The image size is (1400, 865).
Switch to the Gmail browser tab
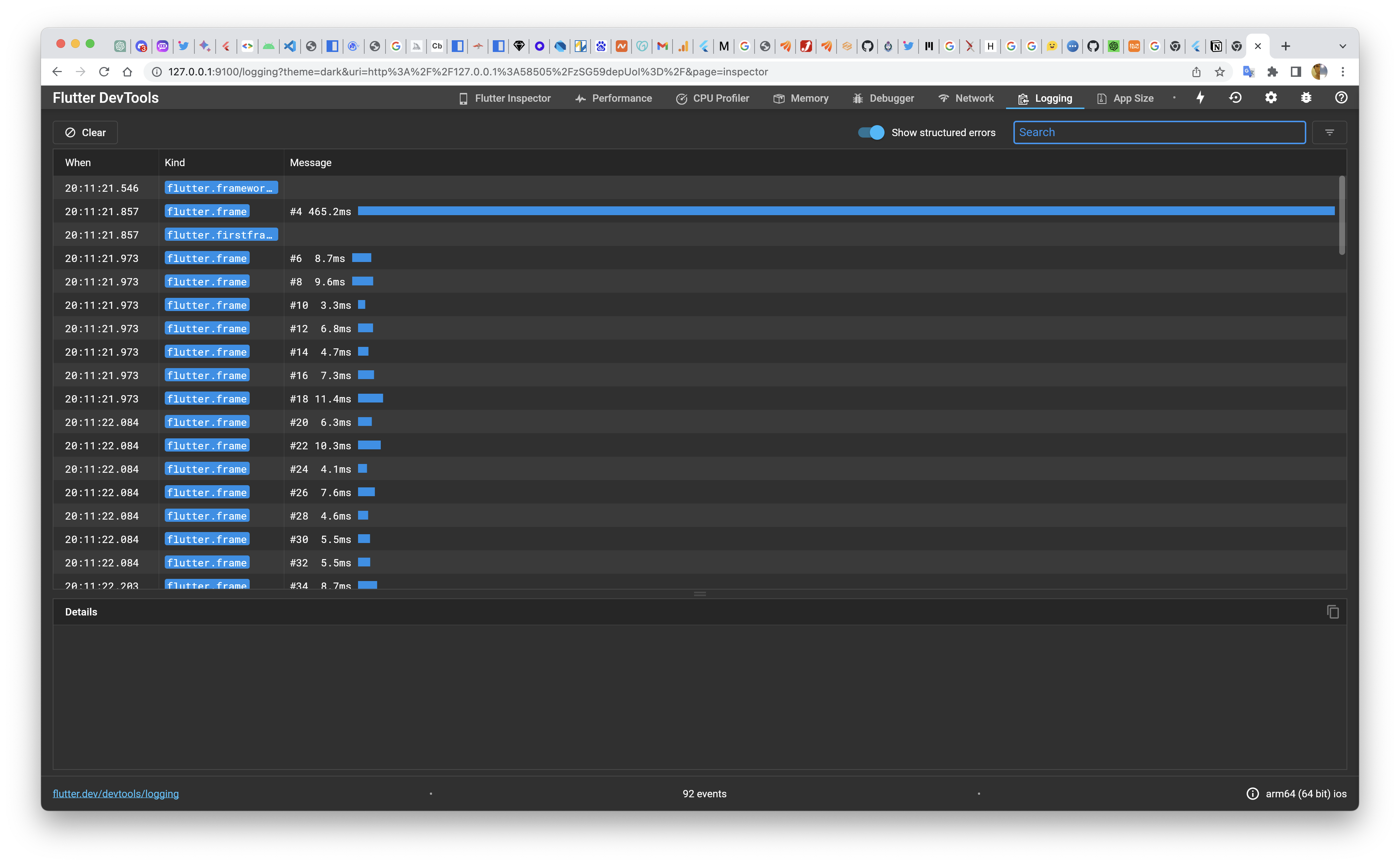tap(663, 46)
